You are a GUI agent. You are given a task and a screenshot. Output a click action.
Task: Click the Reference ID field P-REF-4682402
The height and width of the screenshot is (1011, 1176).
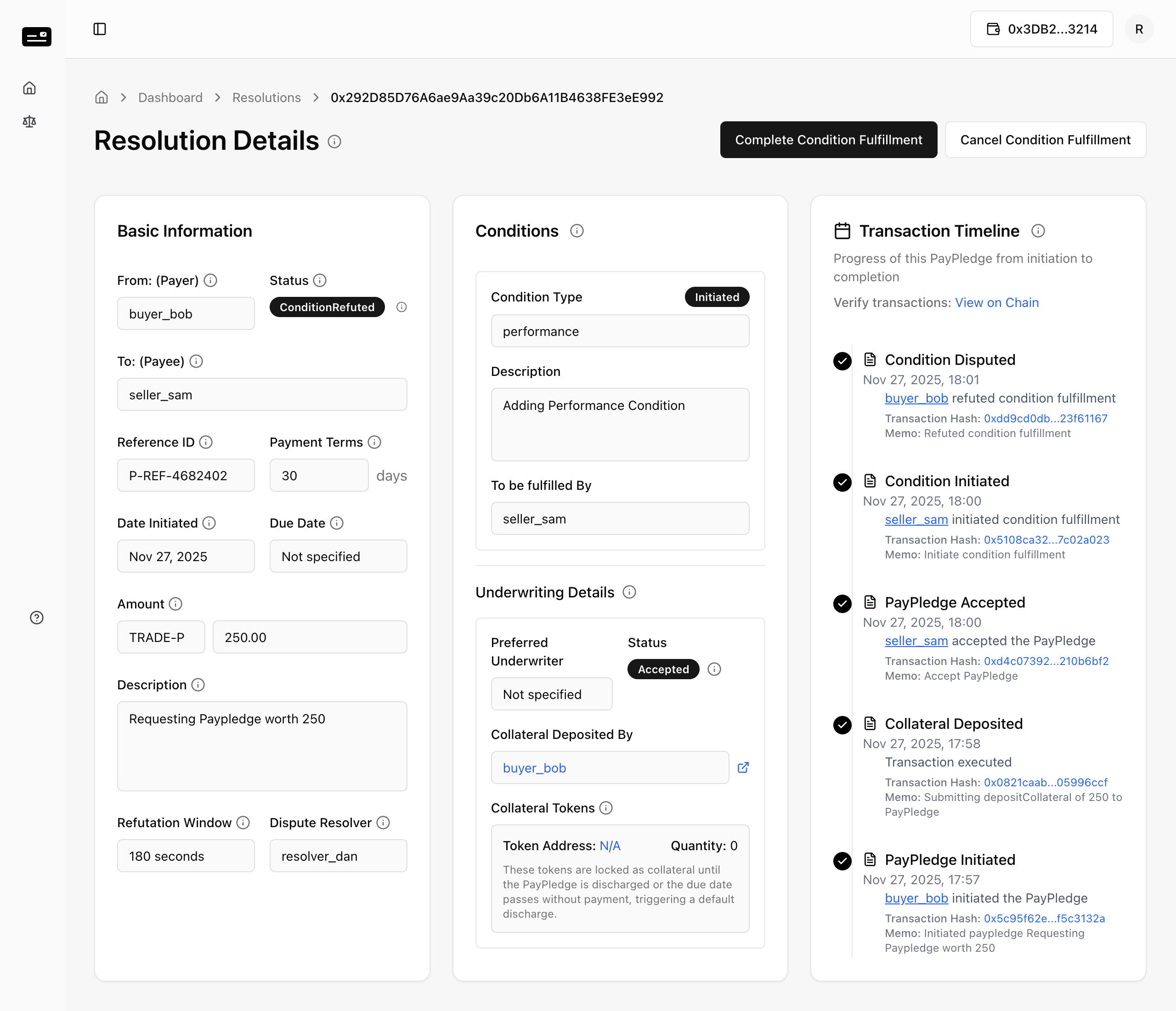pyautogui.click(x=186, y=475)
